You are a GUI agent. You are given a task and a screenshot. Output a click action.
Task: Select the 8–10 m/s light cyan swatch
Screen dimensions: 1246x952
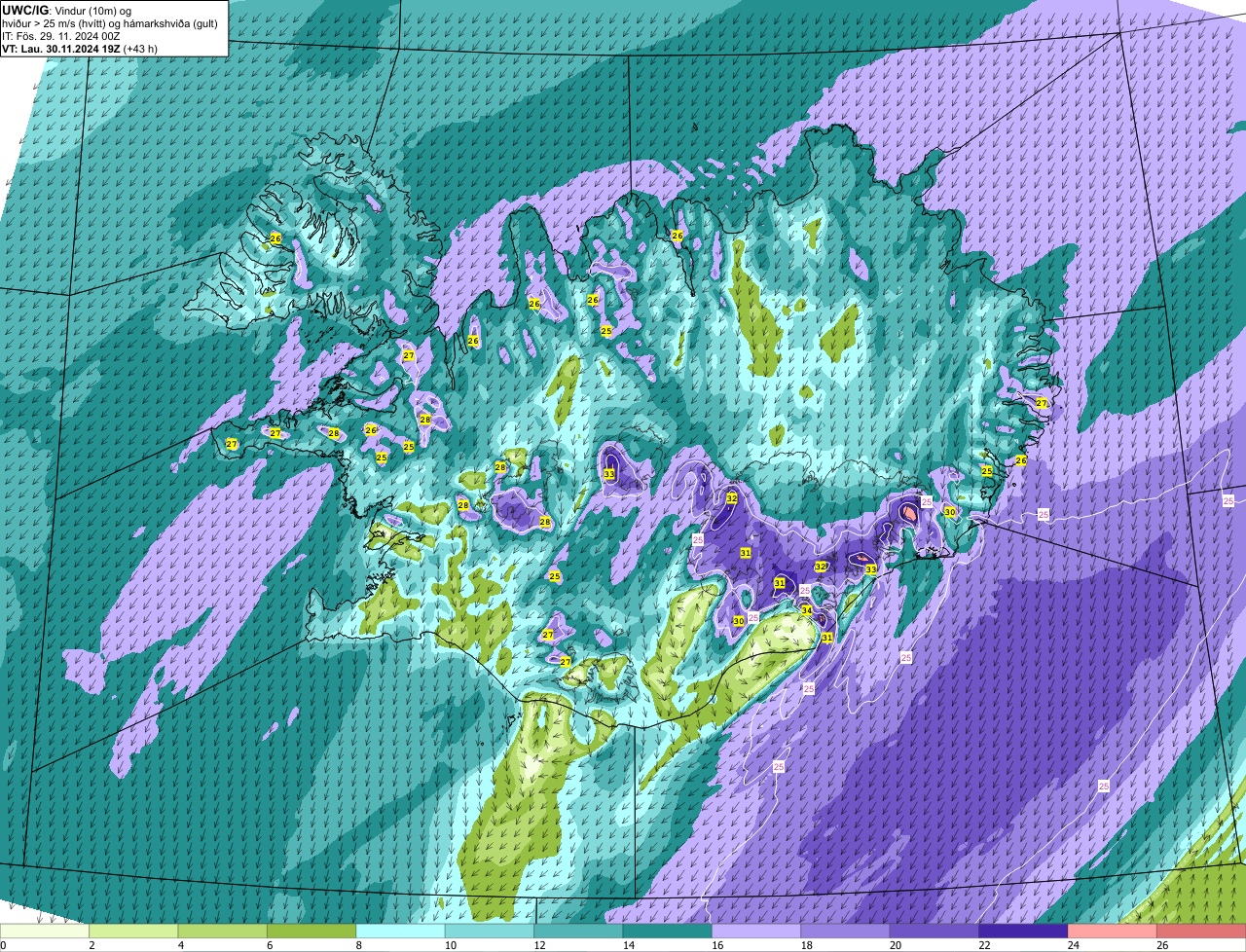coord(400,931)
